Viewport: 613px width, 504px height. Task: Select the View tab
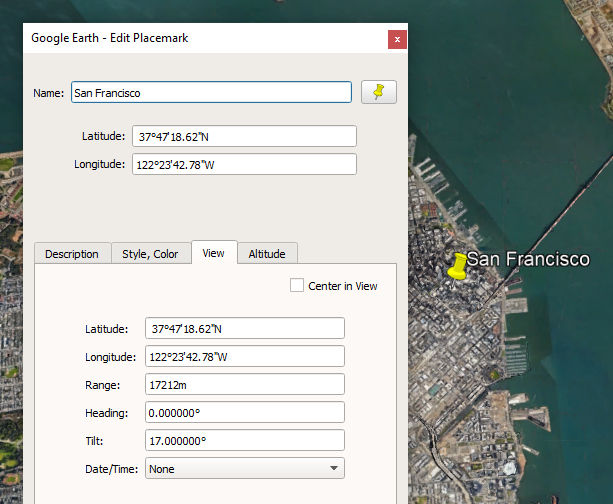tap(214, 253)
